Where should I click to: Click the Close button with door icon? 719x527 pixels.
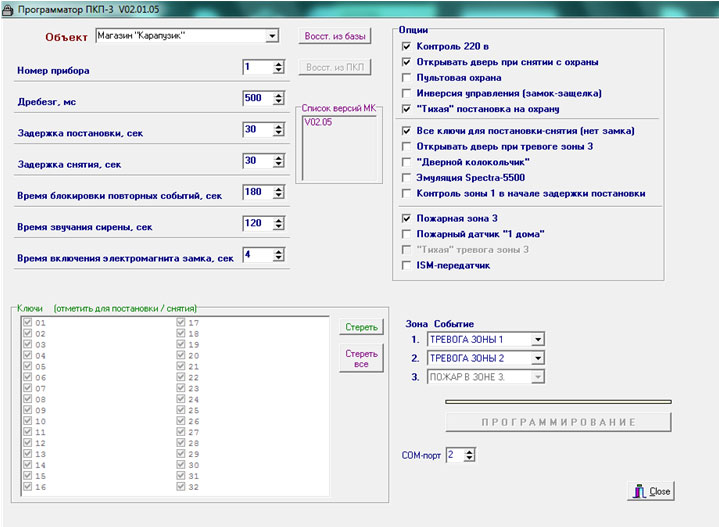(x=651, y=491)
